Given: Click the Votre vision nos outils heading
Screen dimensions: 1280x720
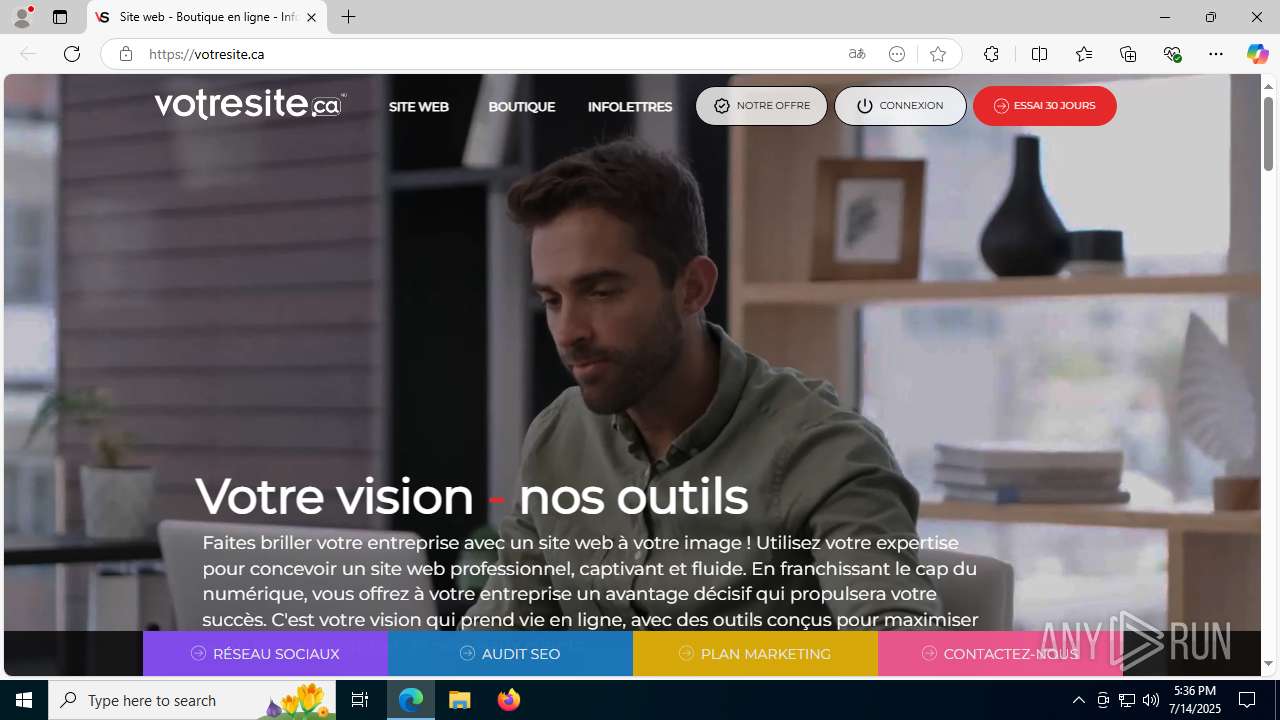Looking at the screenshot, I should tap(471, 496).
